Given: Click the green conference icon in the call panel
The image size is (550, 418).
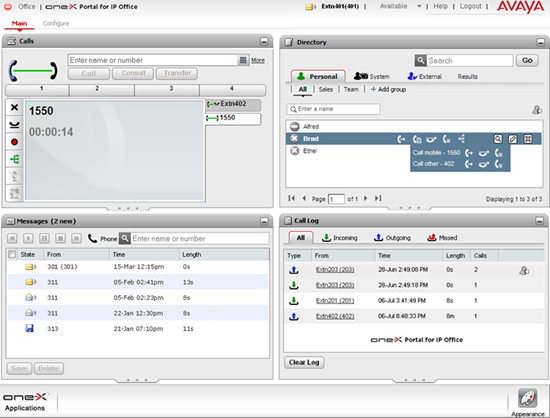Looking at the screenshot, I should click(x=14, y=159).
